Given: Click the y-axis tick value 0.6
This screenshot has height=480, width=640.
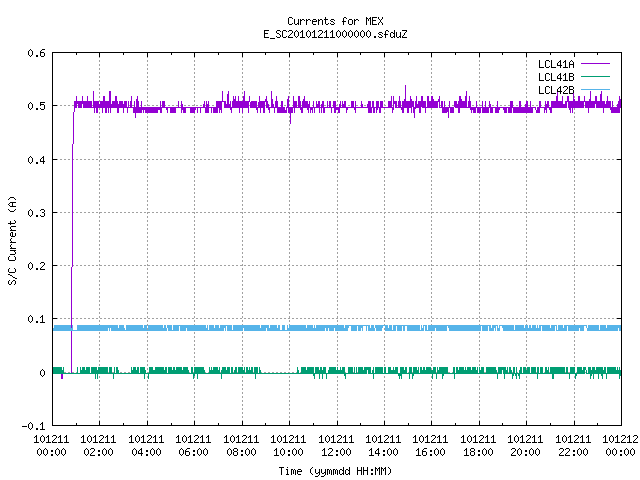Looking at the screenshot, I should click(x=36, y=53).
